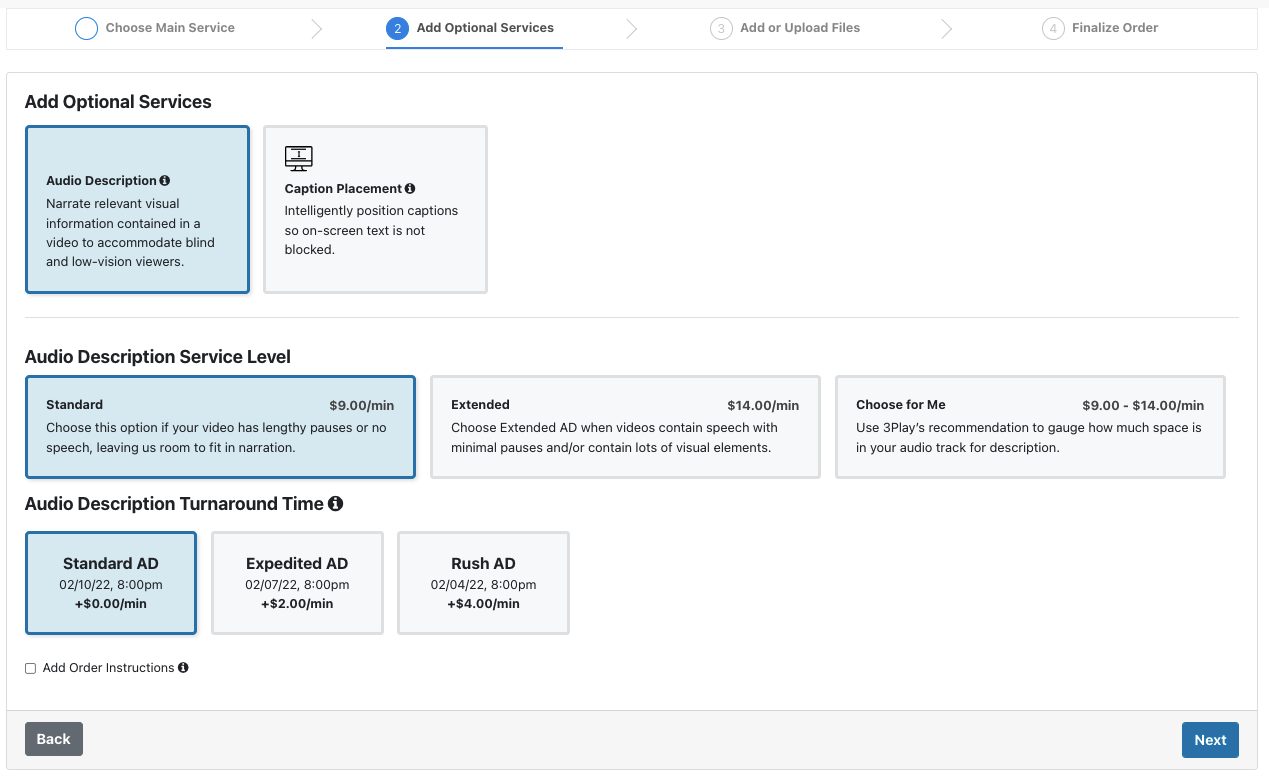The width and height of the screenshot is (1269, 777).
Task: Pick the Choose for Me service level
Action: click(x=1030, y=428)
